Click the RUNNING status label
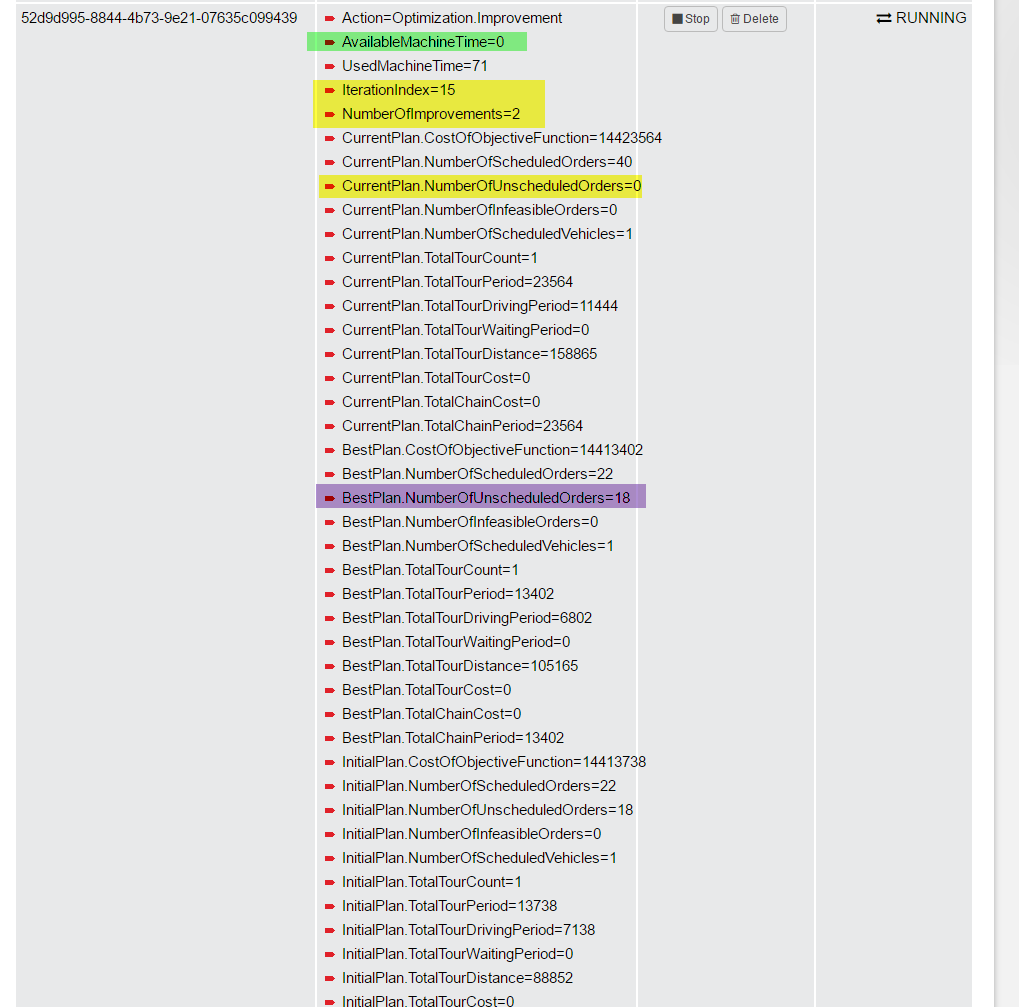The image size is (1019, 1007). click(931, 18)
